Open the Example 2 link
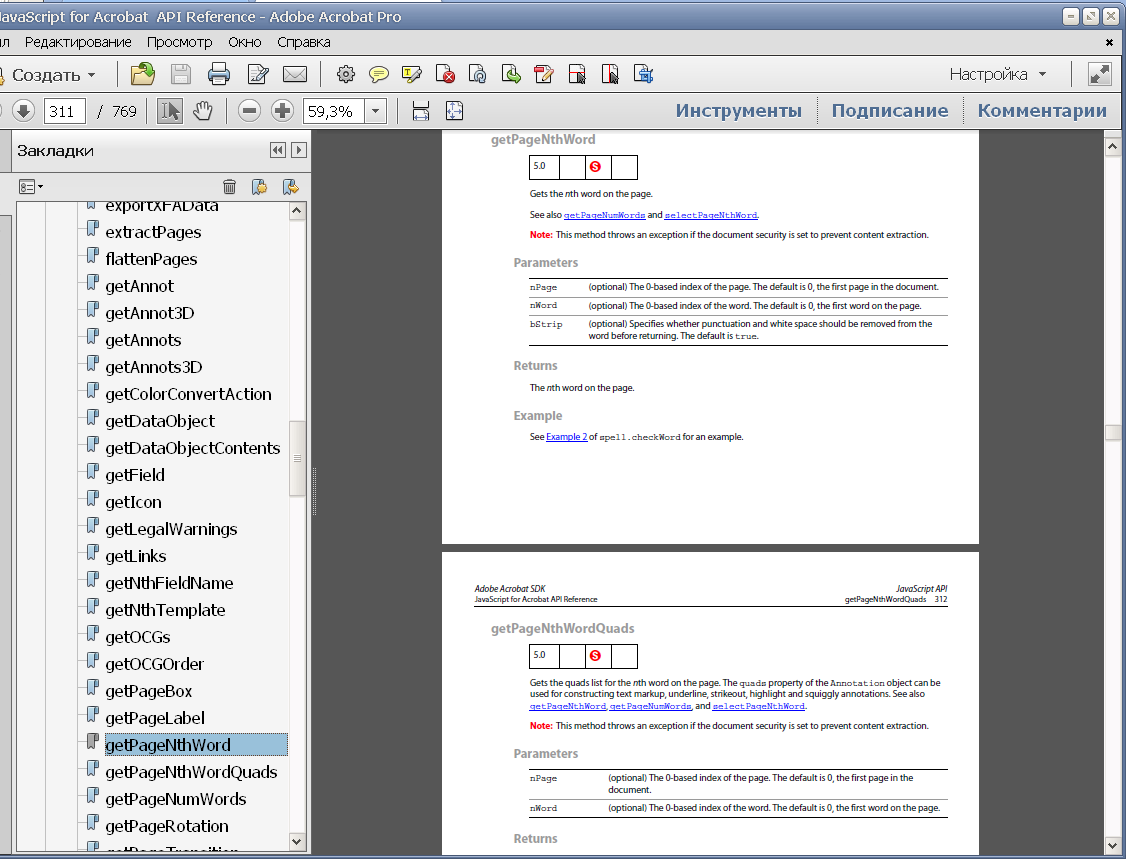 (567, 437)
